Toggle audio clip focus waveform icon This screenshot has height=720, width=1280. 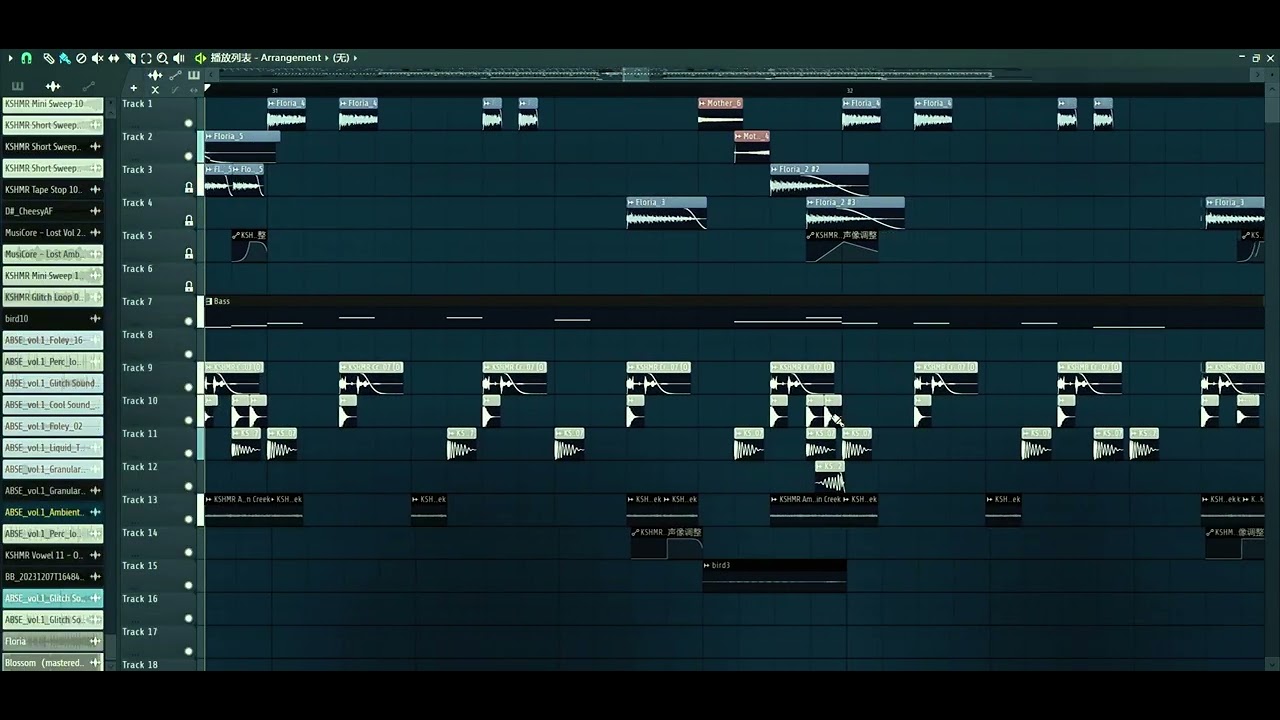click(x=155, y=75)
